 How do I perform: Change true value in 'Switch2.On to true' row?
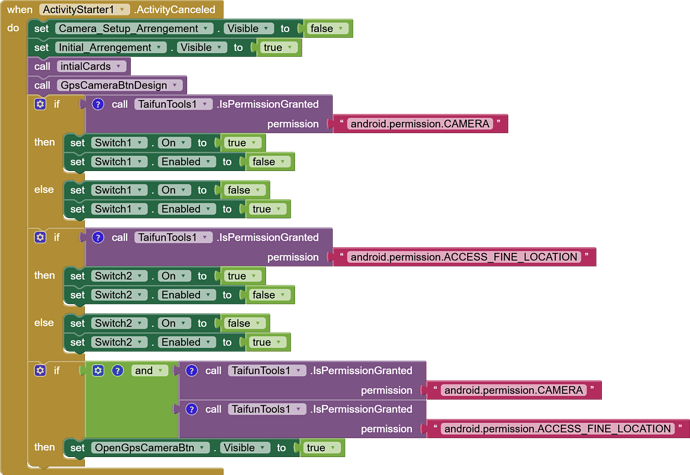[x=242, y=276]
